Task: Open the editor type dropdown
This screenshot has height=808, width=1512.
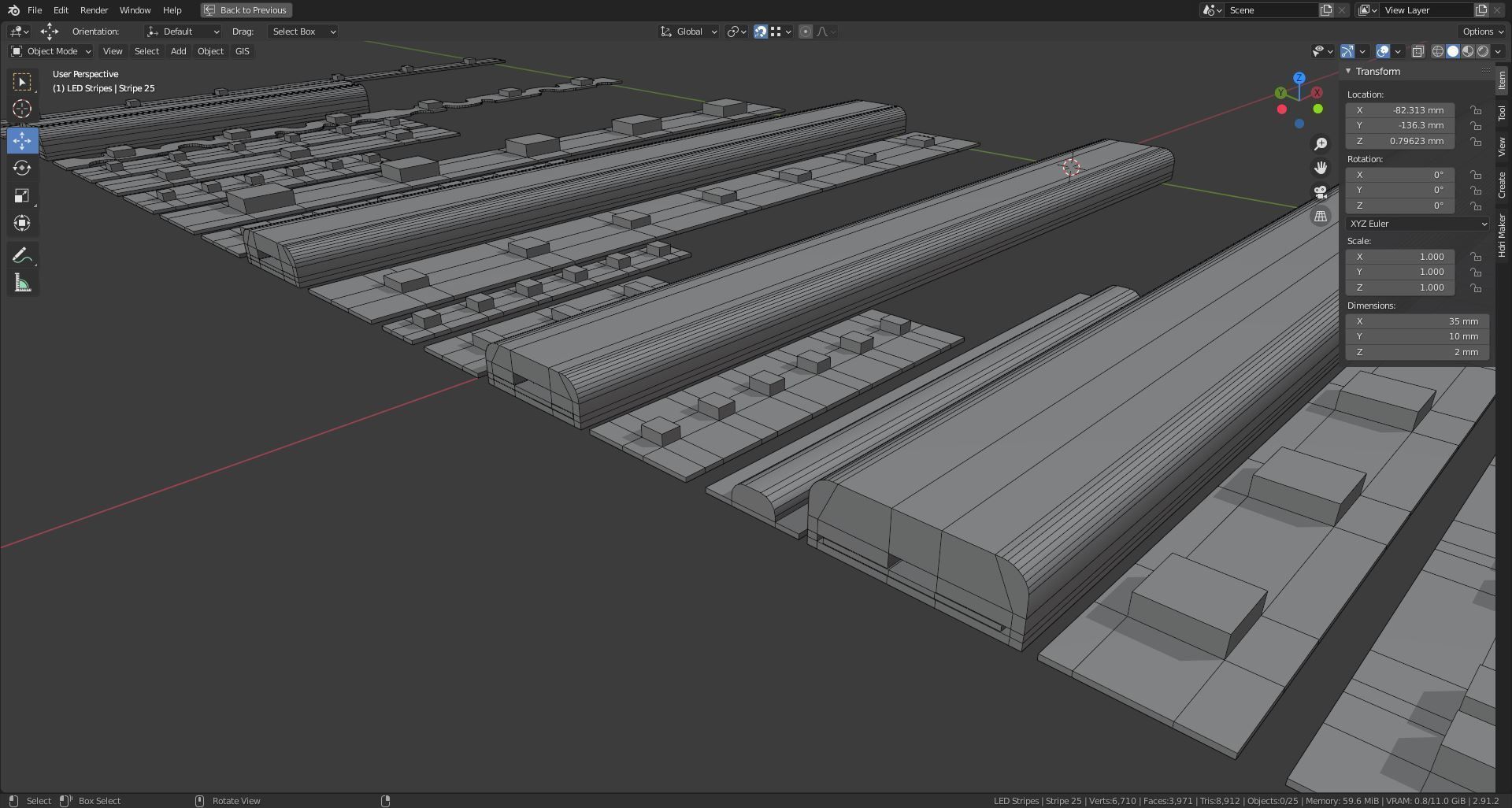Action: [19, 32]
